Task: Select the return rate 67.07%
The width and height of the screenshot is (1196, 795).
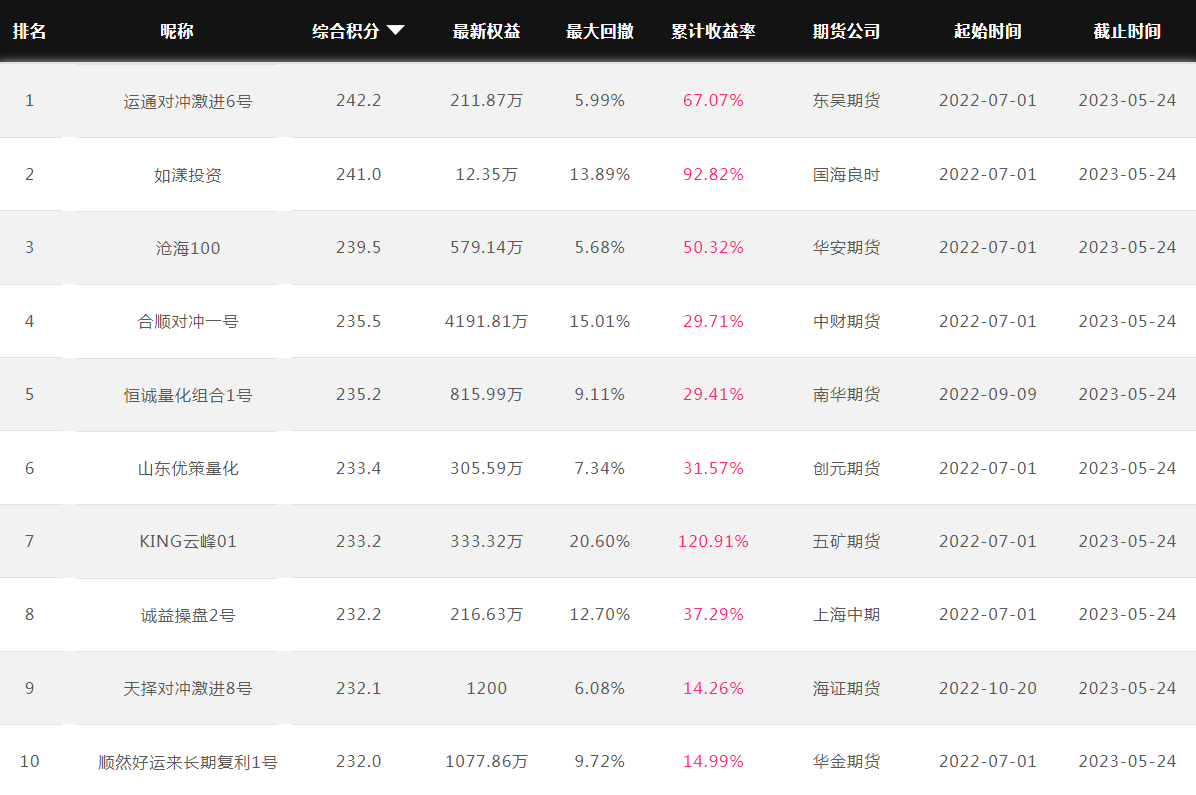Action: click(x=713, y=101)
